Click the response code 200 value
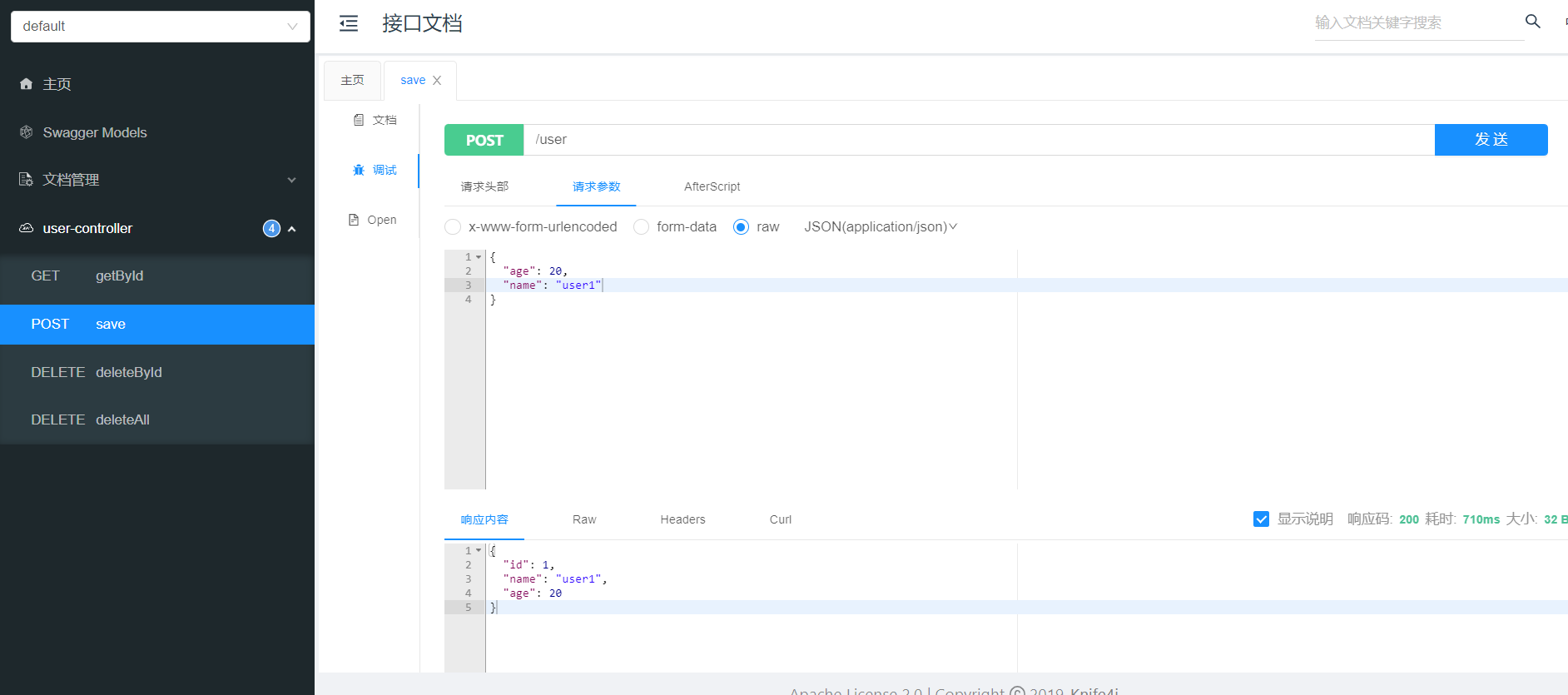1568x695 pixels. pos(1409,519)
